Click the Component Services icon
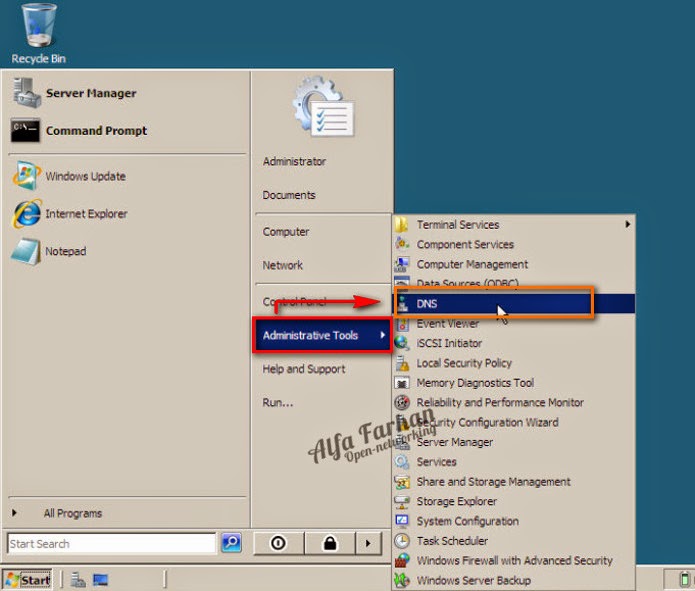695x591 pixels. (x=402, y=244)
